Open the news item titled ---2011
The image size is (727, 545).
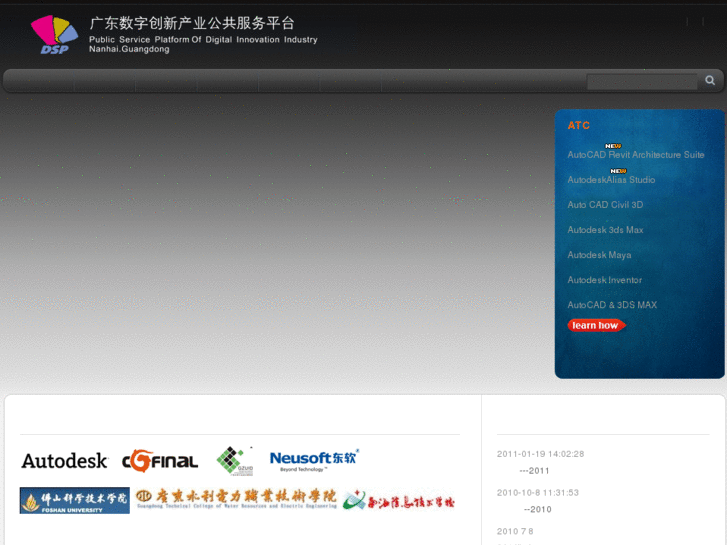coord(534,471)
